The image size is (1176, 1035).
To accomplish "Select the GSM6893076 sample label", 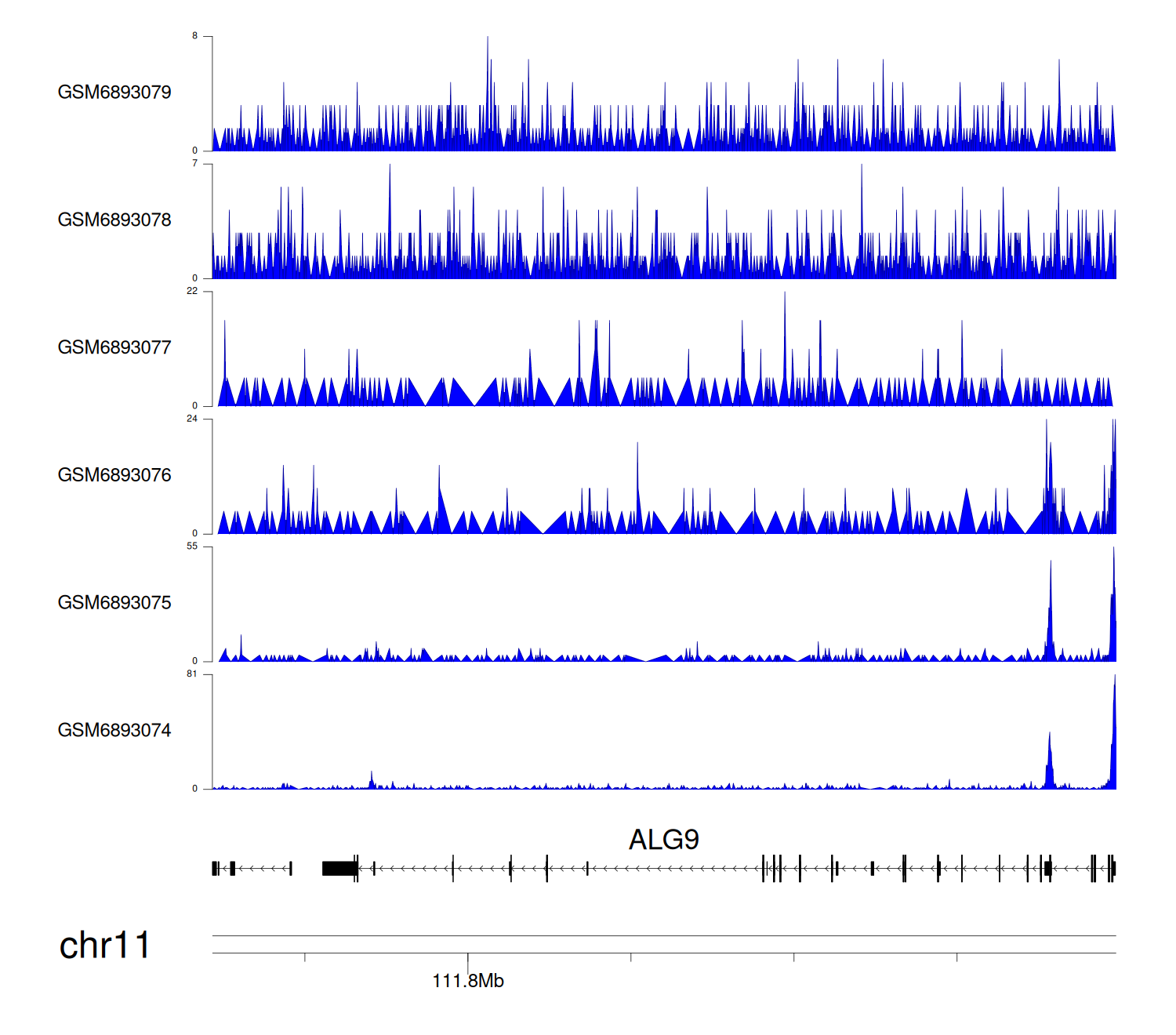I will [x=114, y=475].
